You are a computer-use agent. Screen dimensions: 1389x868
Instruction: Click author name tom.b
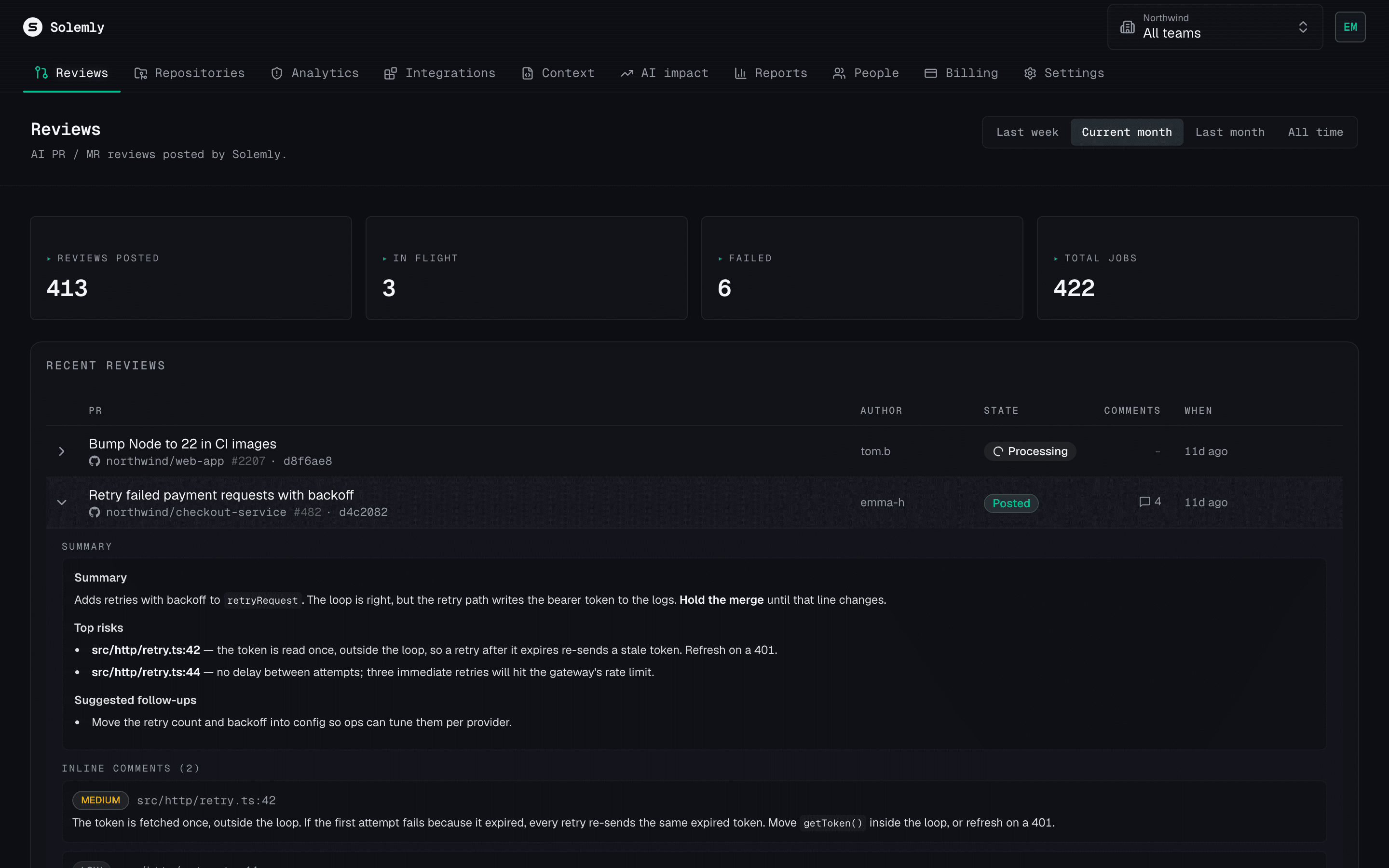[x=875, y=451]
